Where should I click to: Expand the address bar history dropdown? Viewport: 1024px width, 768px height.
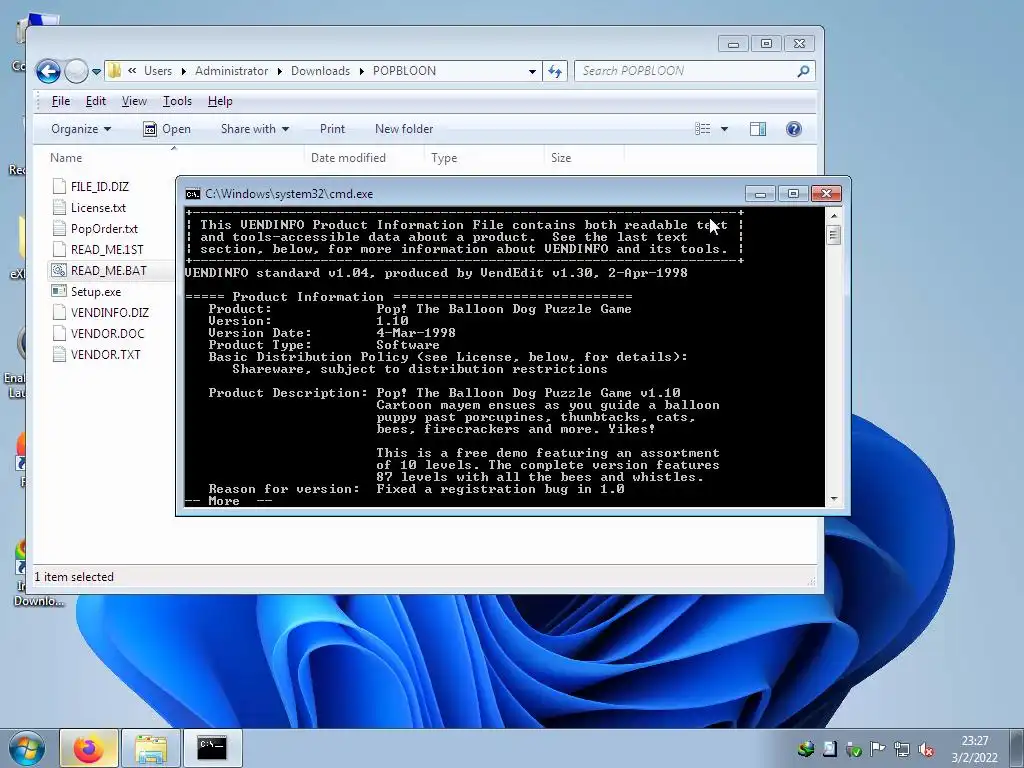click(x=532, y=71)
